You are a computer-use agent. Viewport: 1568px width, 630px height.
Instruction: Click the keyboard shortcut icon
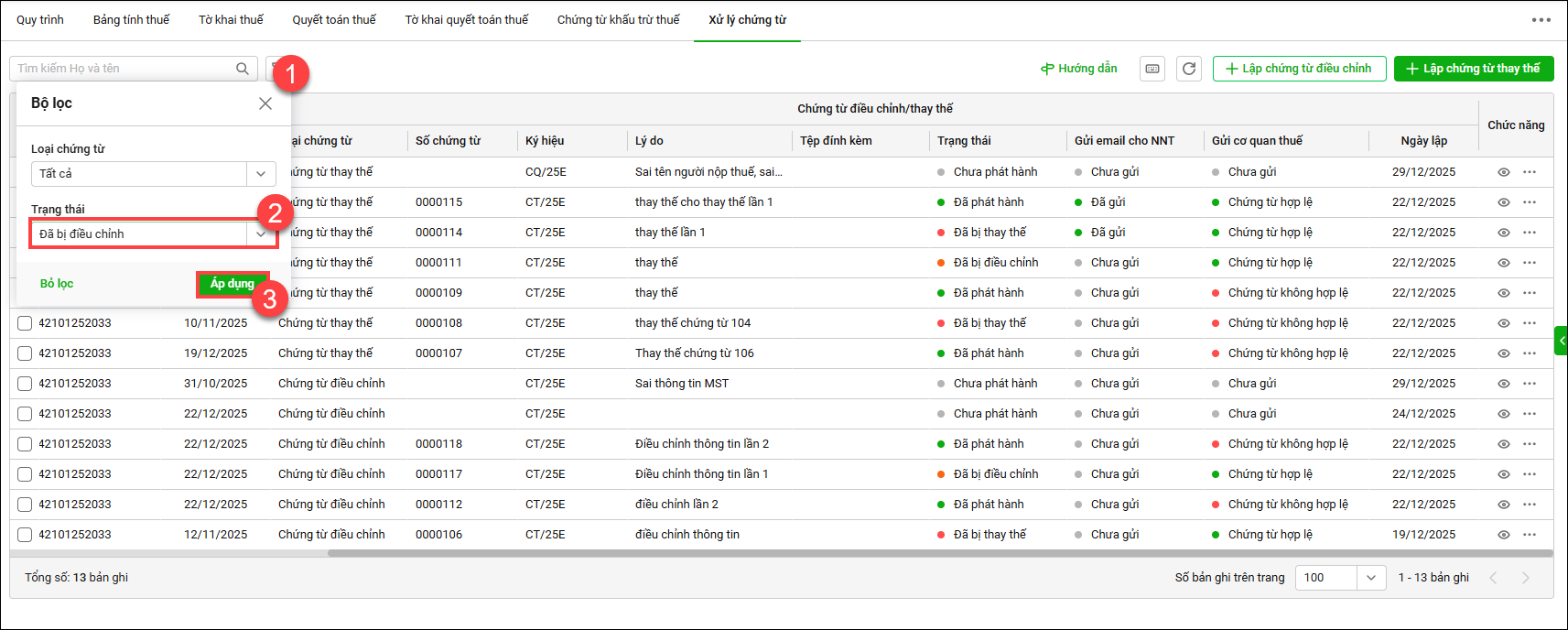pyautogui.click(x=1152, y=69)
